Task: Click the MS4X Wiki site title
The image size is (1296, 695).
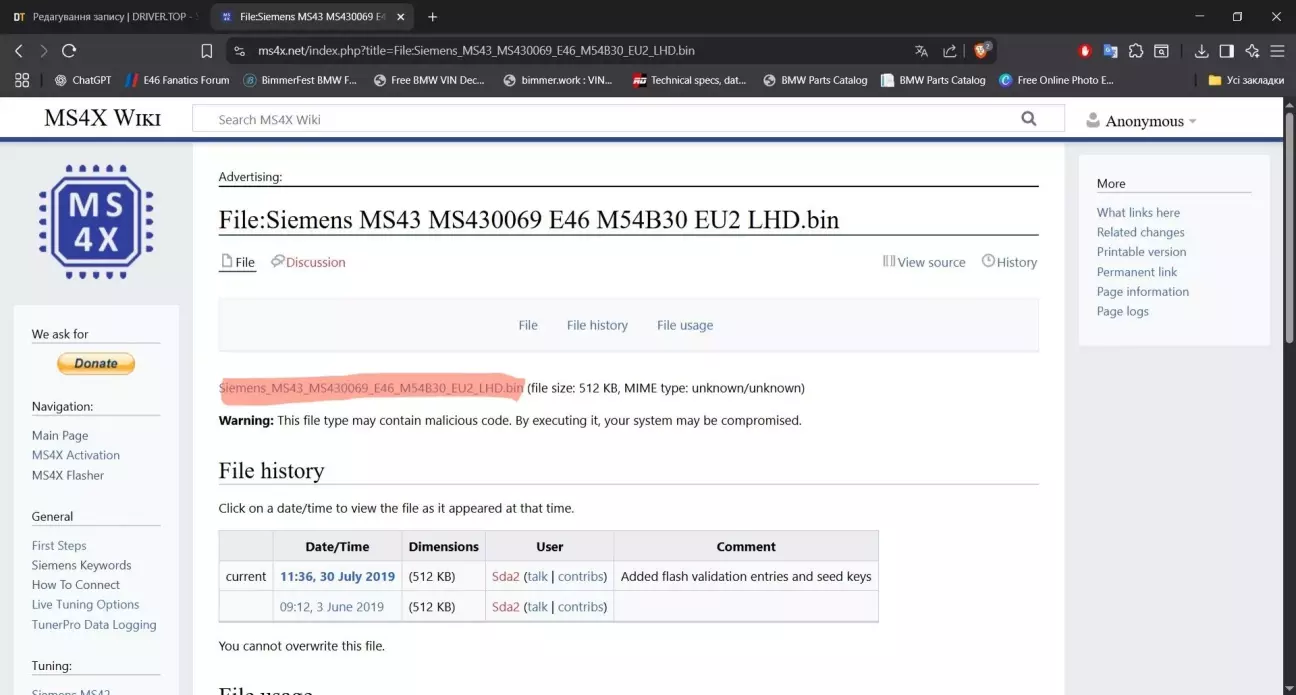Action: (102, 118)
